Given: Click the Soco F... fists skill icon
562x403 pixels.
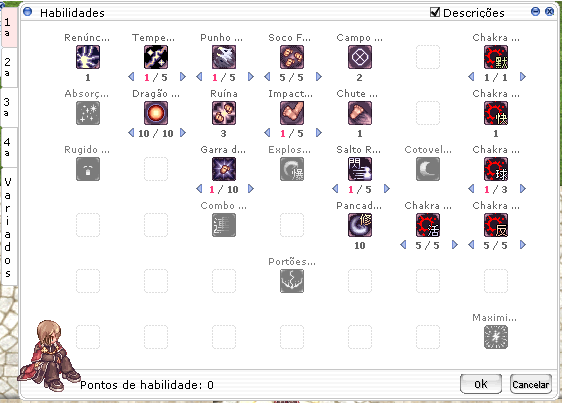Looking at the screenshot, I should click(x=292, y=57).
